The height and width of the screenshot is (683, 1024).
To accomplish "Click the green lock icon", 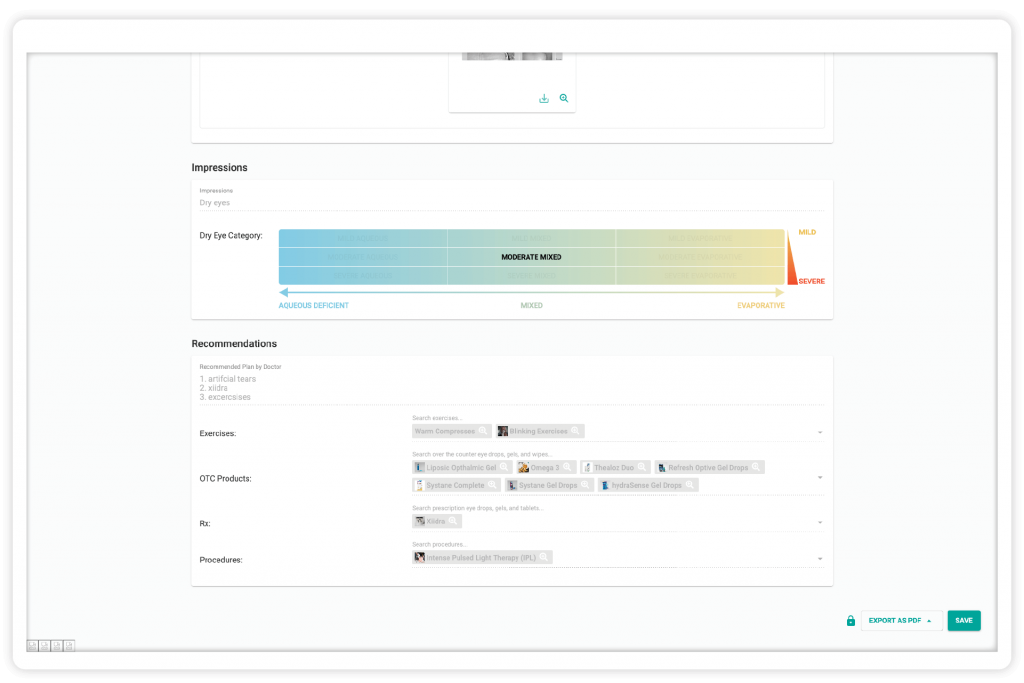I will [x=850, y=620].
